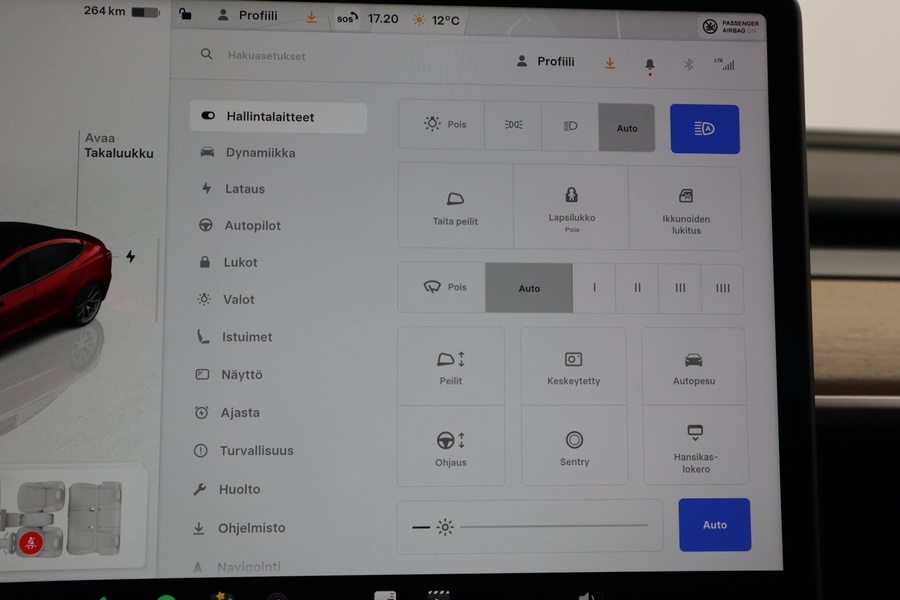Switch wipers to Auto
The height and width of the screenshot is (600, 900).
click(x=529, y=288)
